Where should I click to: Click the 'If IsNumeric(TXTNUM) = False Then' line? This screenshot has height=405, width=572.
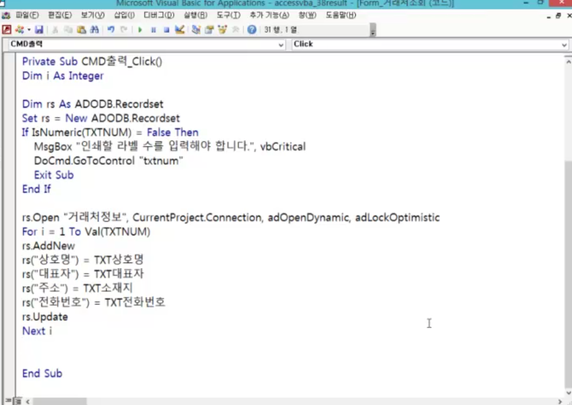(x=110, y=132)
